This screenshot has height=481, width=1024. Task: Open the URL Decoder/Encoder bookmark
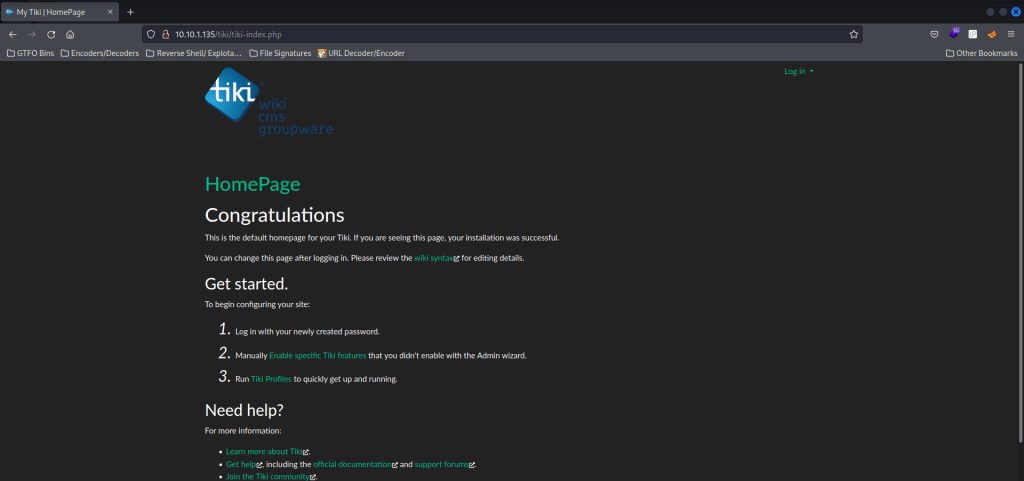click(361, 53)
